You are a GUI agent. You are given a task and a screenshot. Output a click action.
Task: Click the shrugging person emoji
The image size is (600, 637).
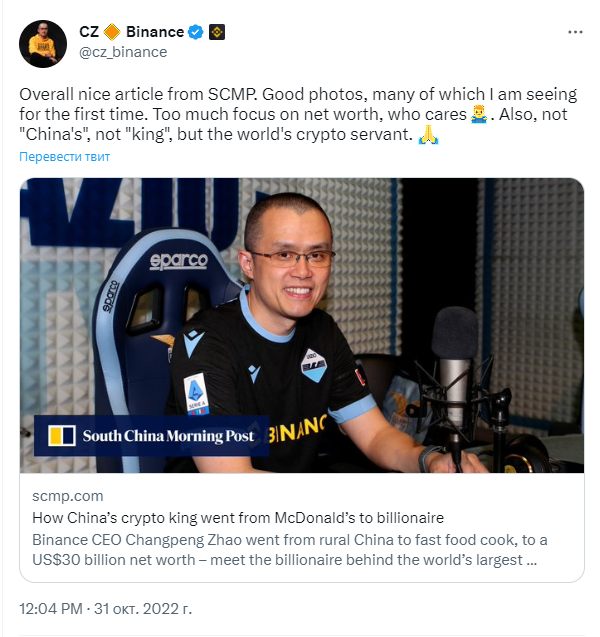[479, 115]
